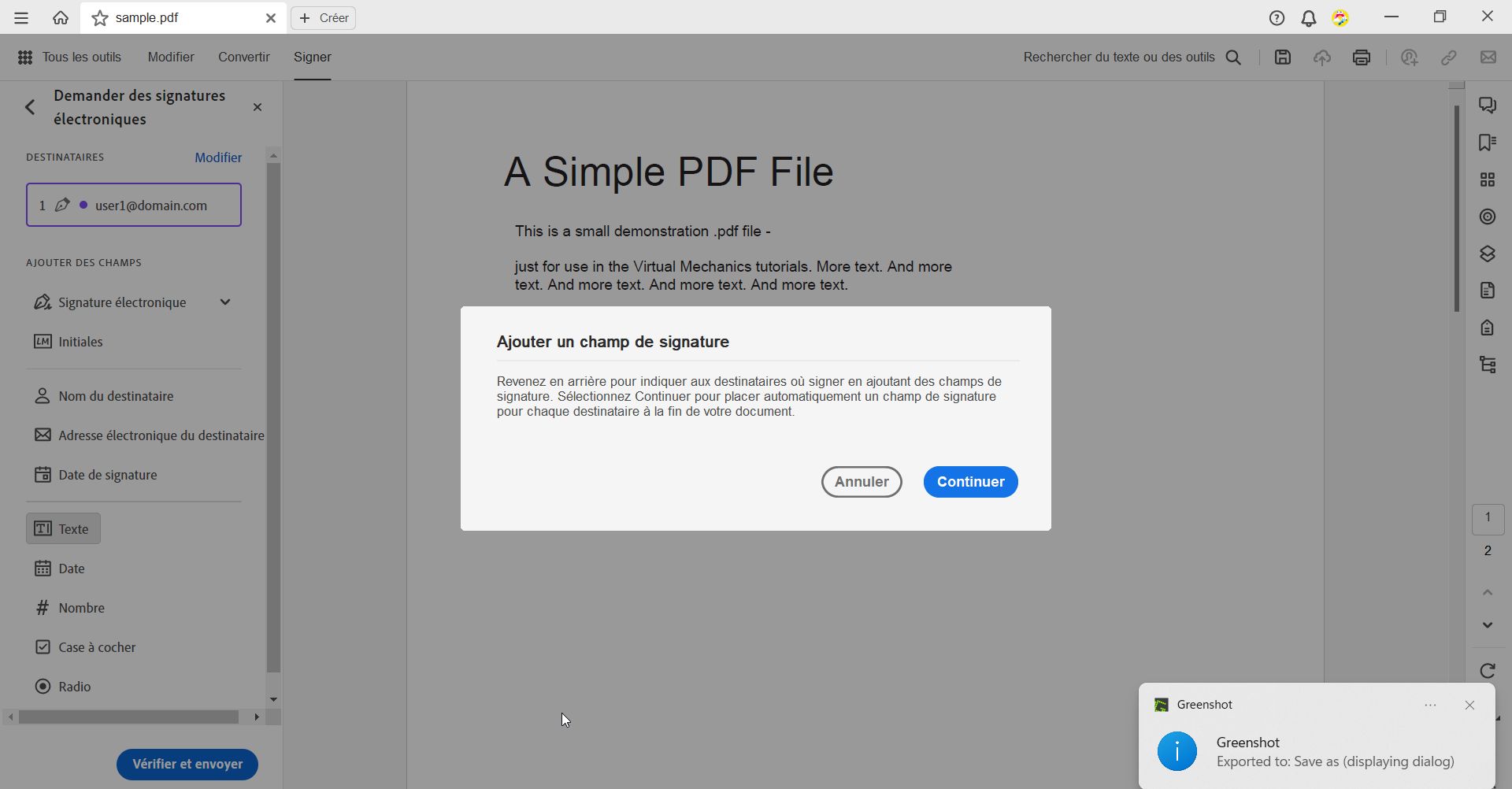1512x789 pixels.
Task: Click Vérifier et envoyer
Action: [187, 765]
